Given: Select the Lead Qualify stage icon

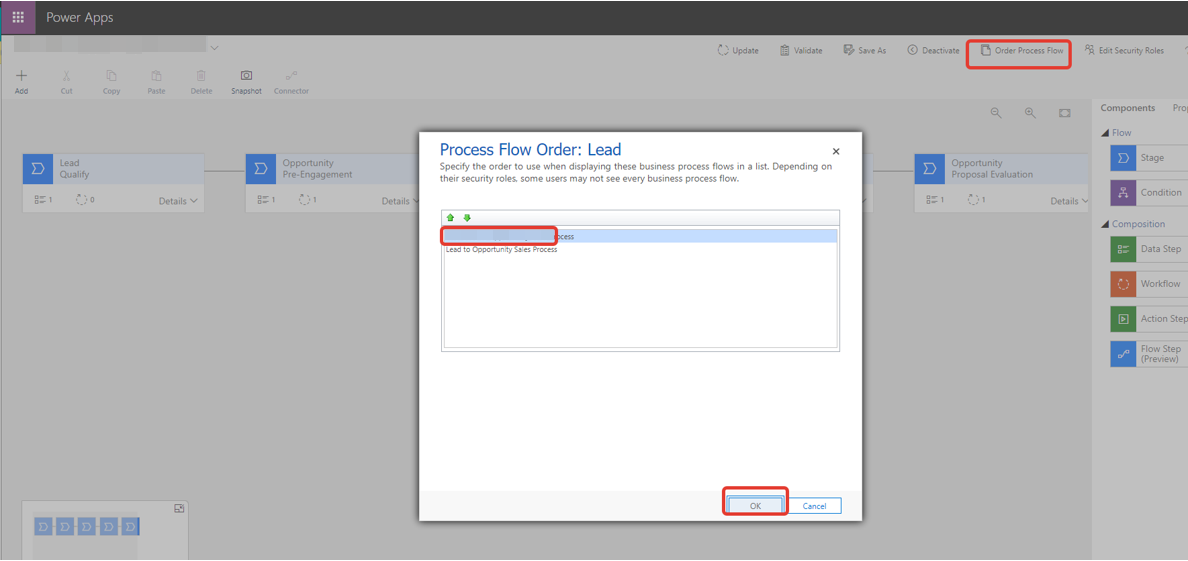Looking at the screenshot, I should pos(38,168).
